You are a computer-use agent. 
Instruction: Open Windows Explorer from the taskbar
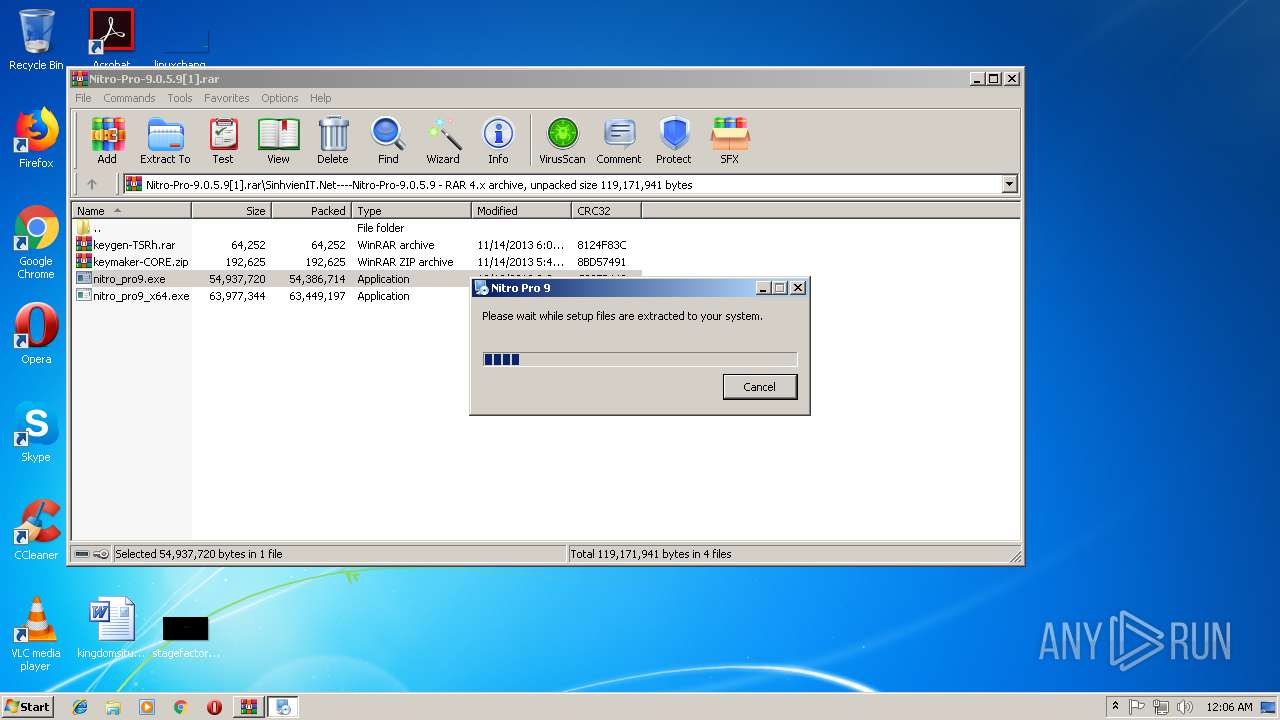[x=113, y=707]
